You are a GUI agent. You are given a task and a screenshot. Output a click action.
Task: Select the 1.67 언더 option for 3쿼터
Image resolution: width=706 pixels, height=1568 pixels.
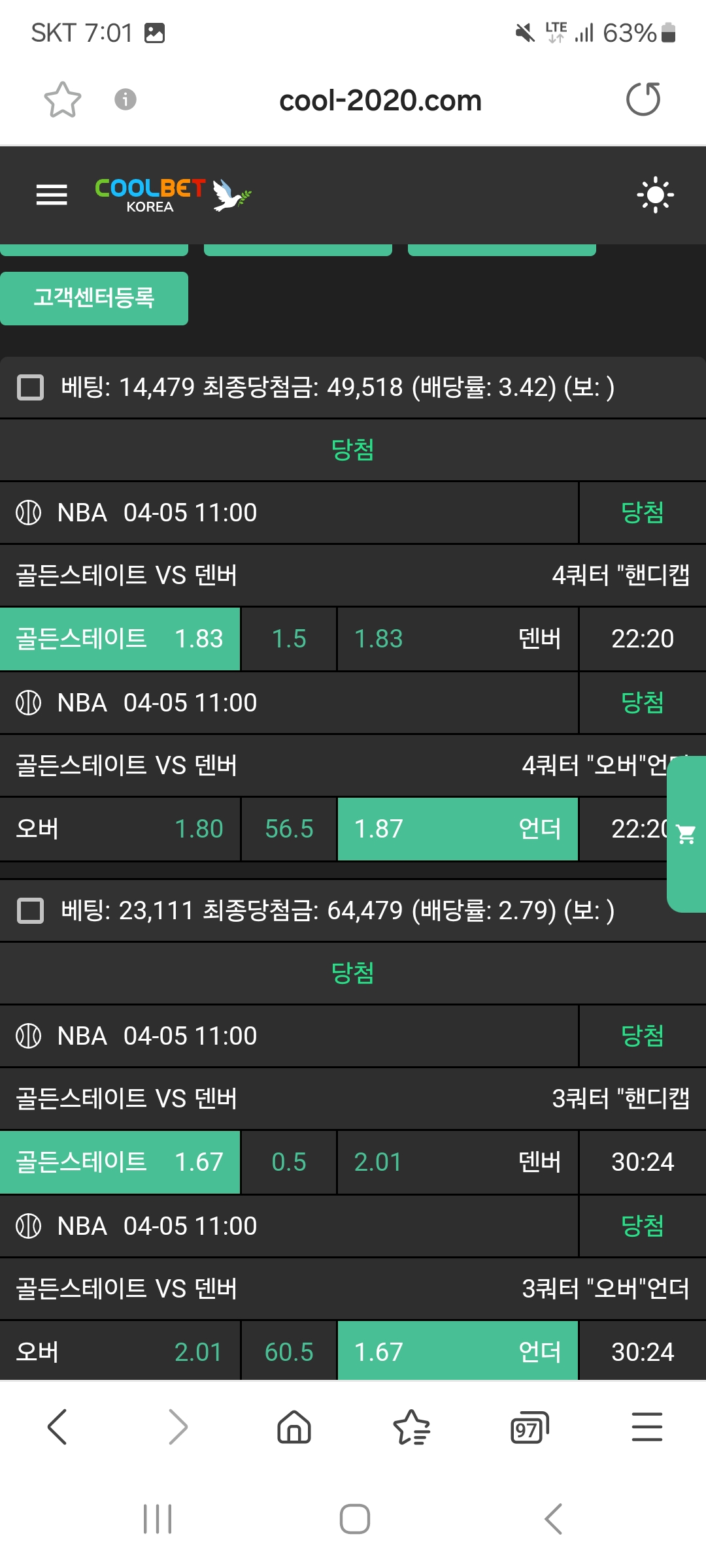click(457, 1352)
